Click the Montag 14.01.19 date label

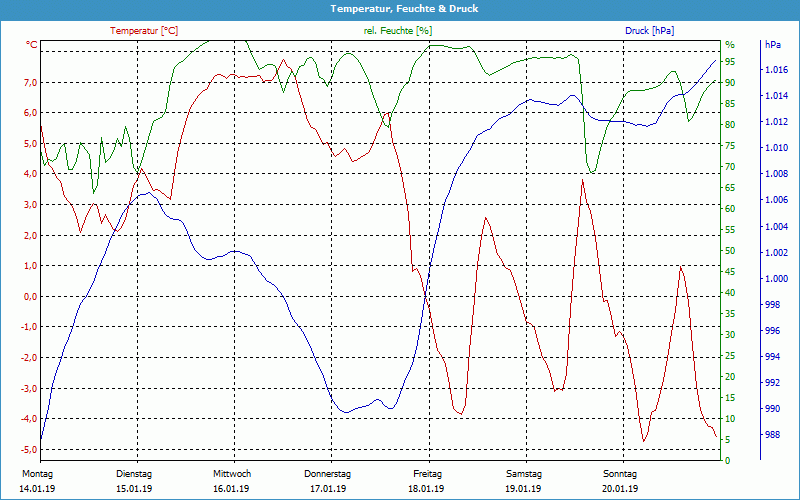(36, 481)
